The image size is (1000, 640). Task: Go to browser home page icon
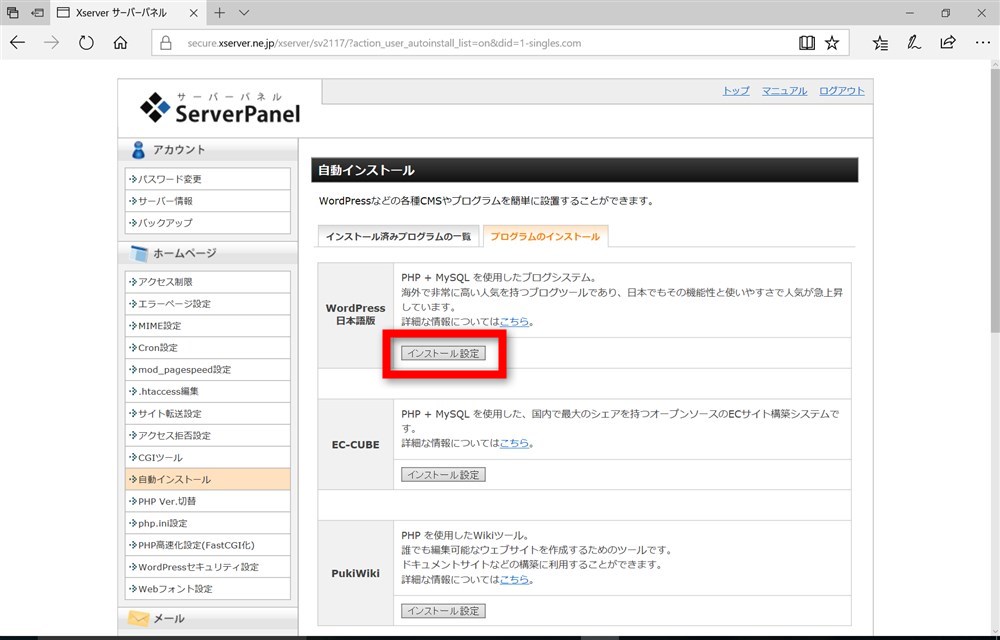[120, 43]
